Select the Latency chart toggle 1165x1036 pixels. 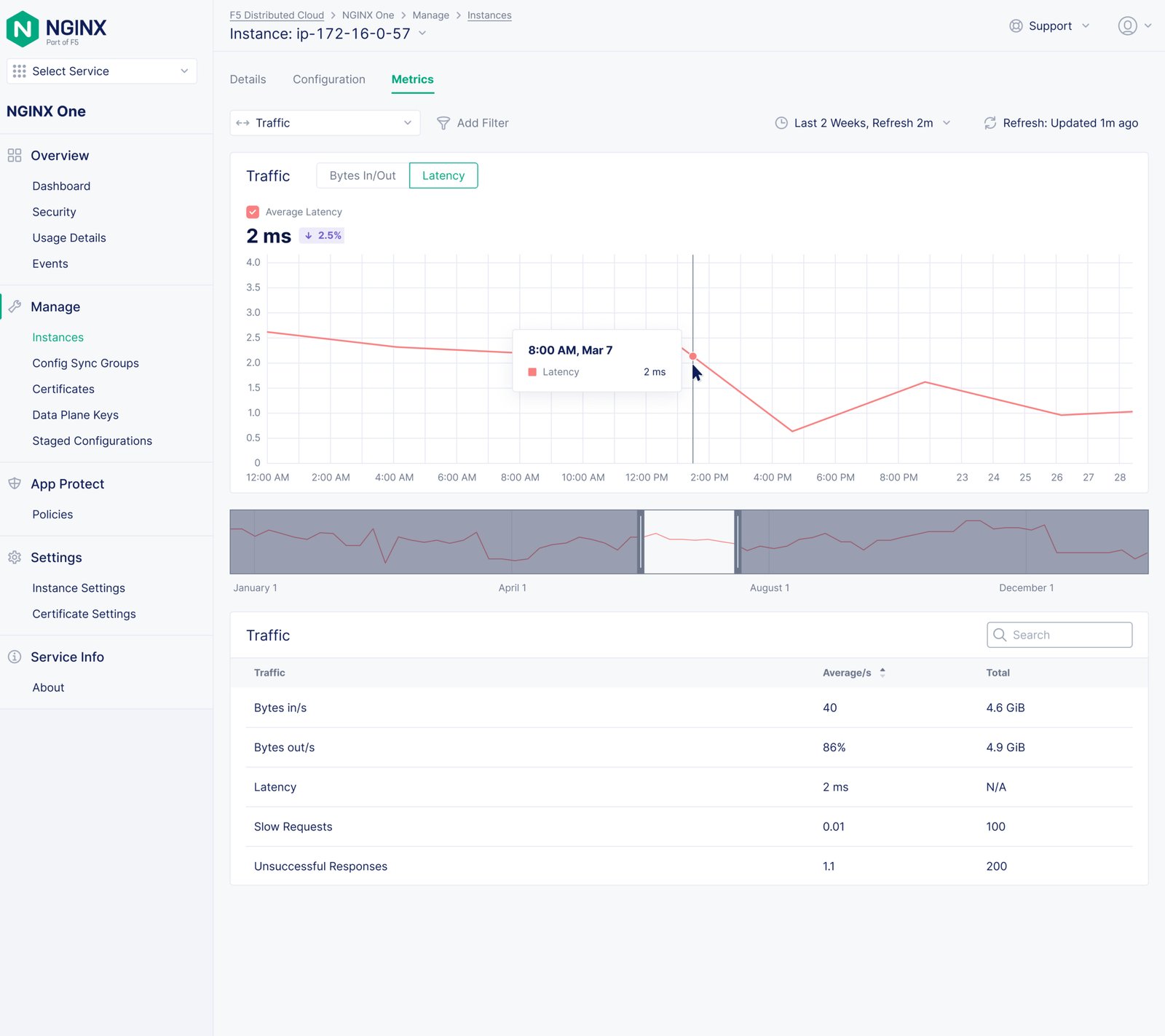point(443,175)
